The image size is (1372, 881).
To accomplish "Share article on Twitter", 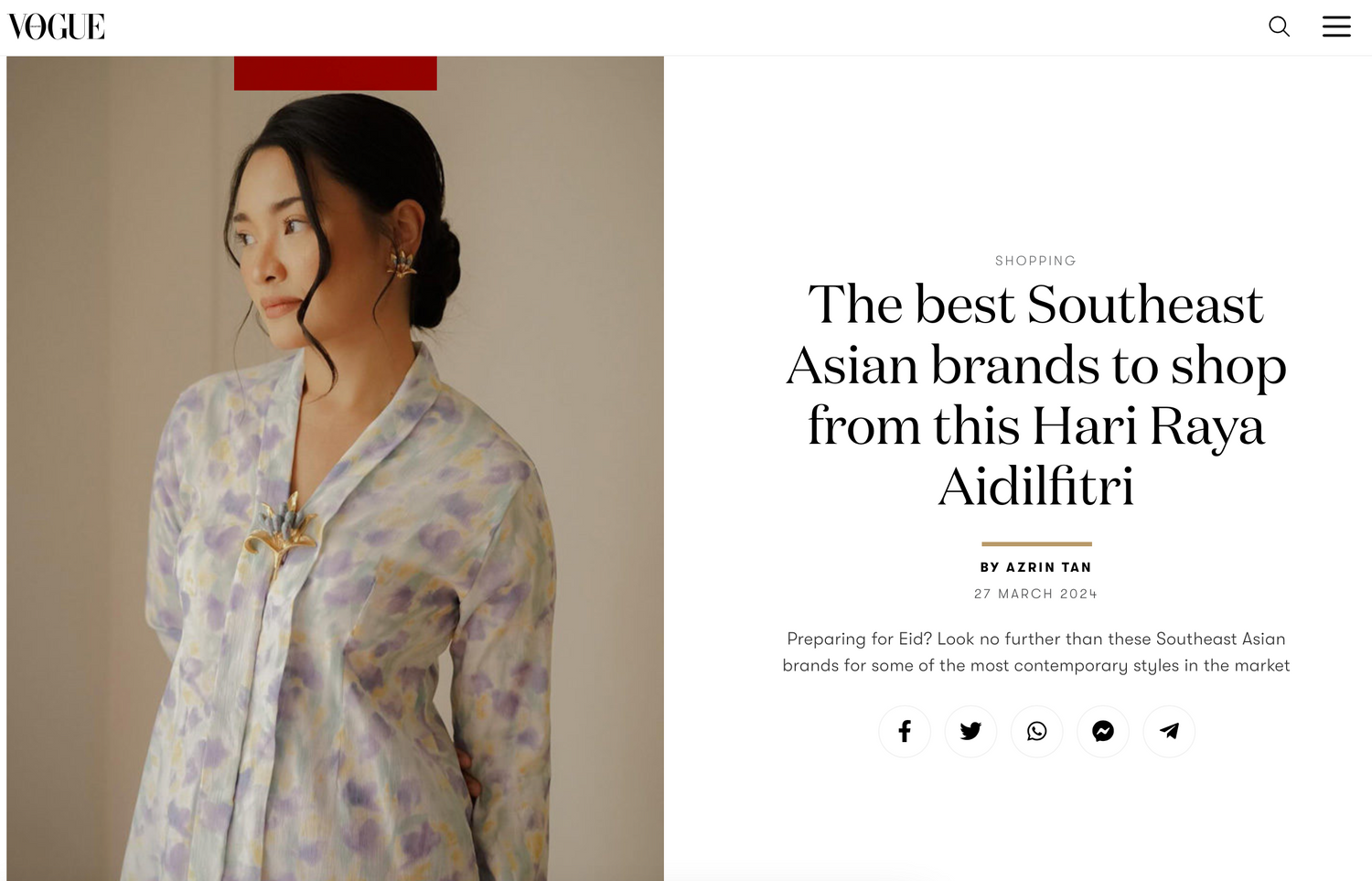I will coord(970,731).
